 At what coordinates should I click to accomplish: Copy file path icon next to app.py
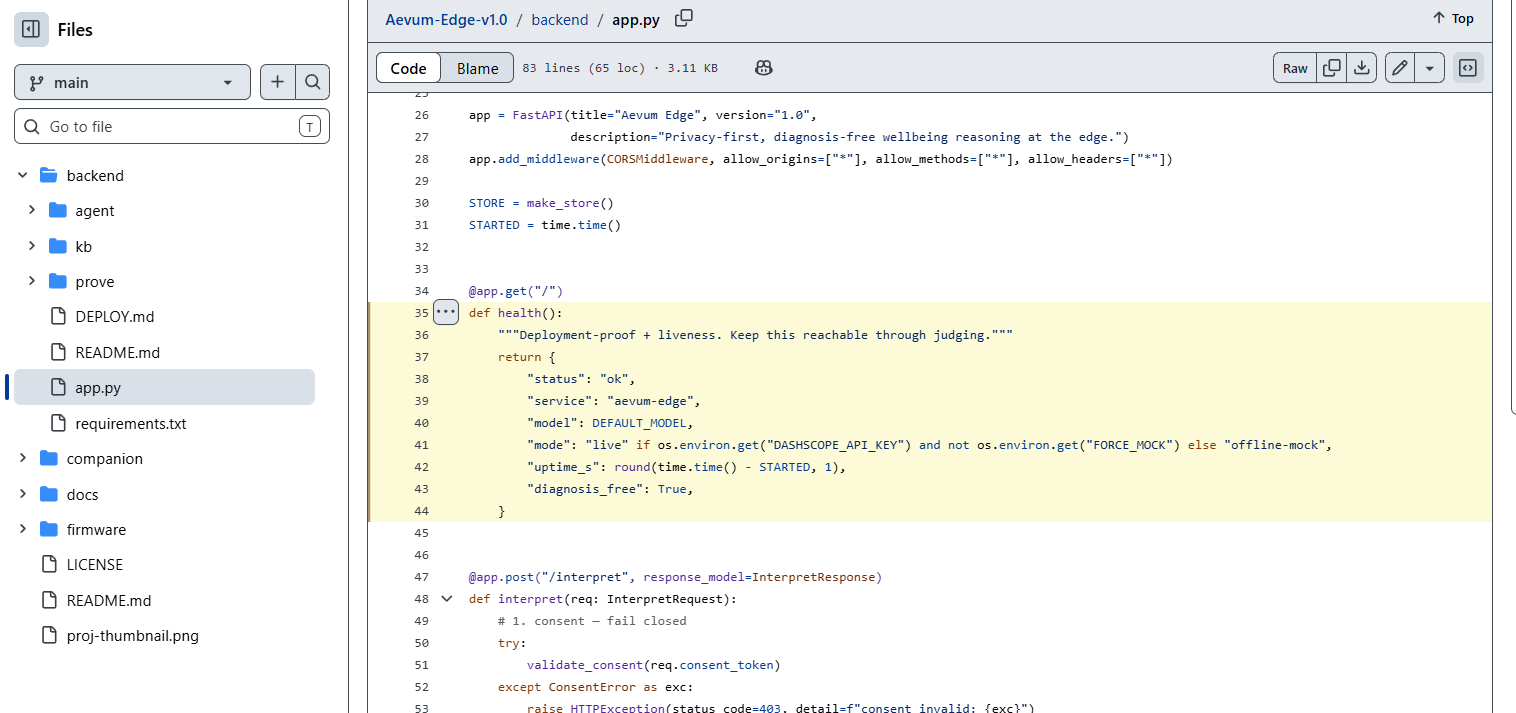pyautogui.click(x=684, y=18)
